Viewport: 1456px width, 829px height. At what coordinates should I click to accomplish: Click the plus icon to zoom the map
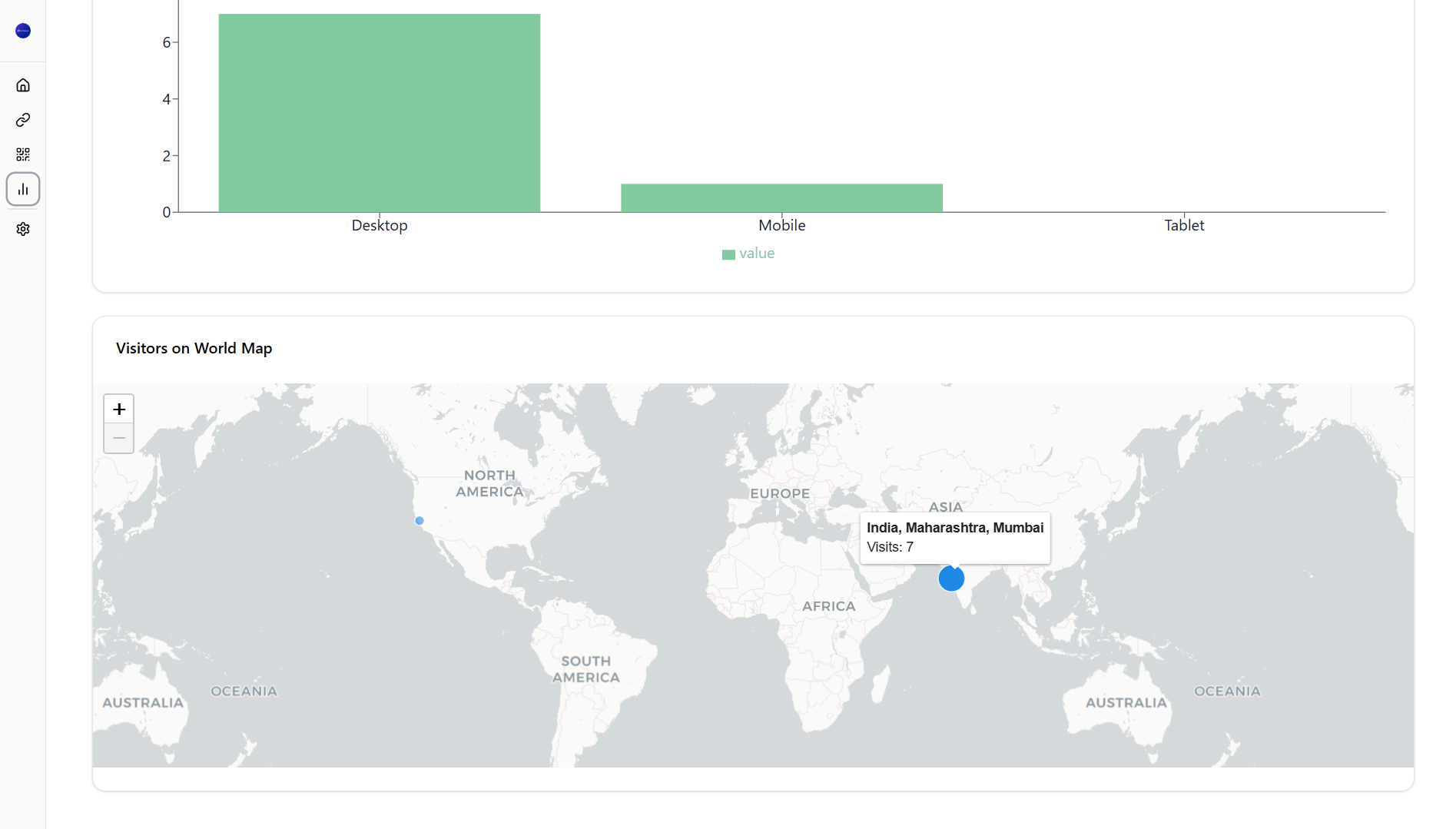tap(118, 409)
